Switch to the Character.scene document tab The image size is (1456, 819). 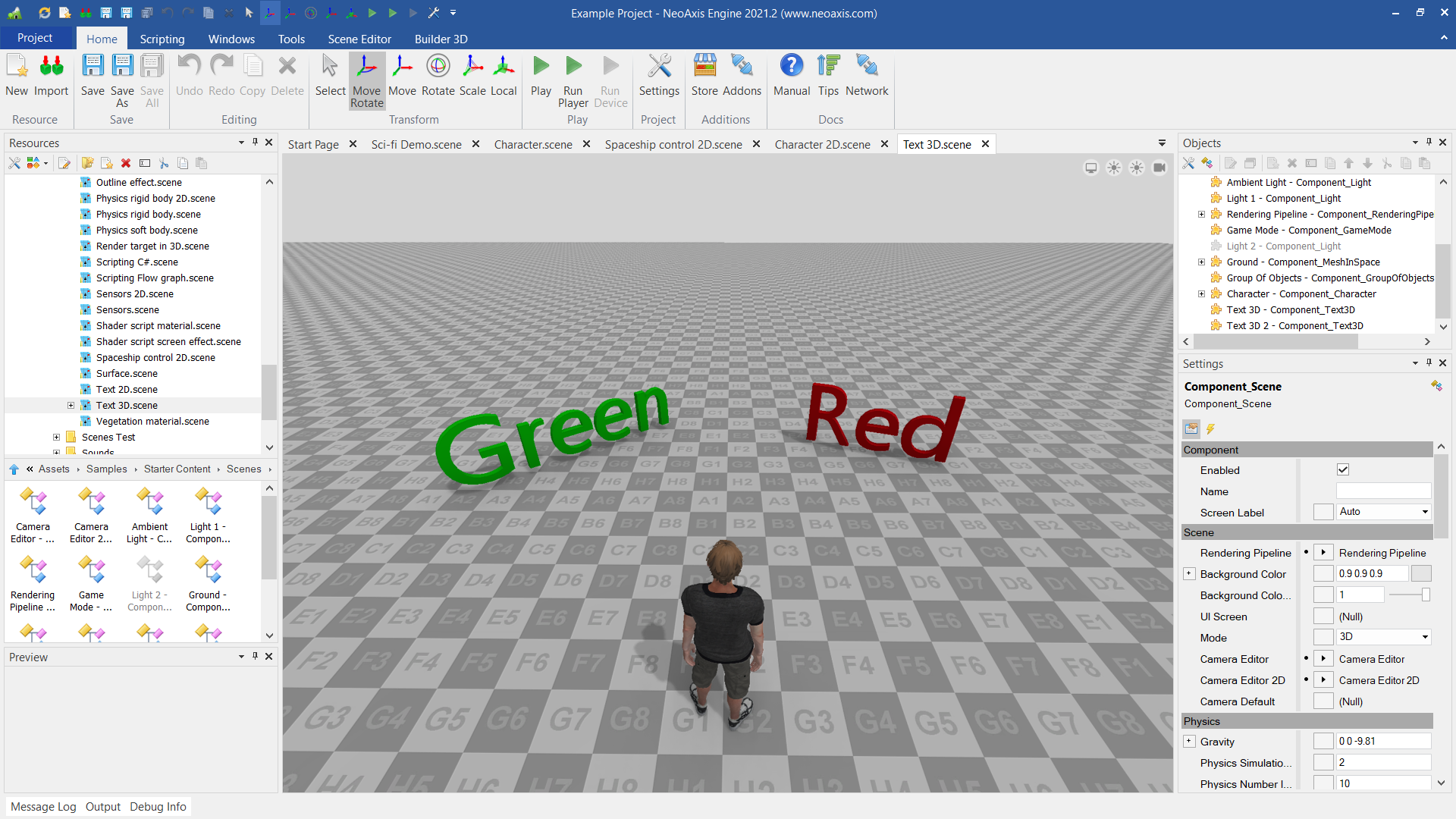[x=532, y=144]
